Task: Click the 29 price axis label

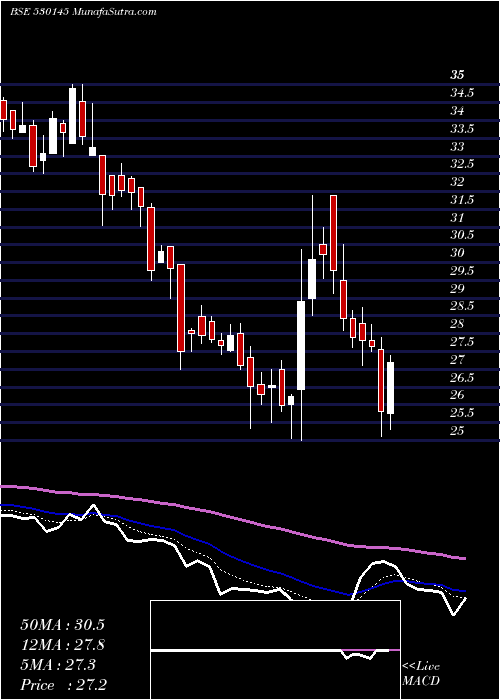Action: tap(457, 288)
